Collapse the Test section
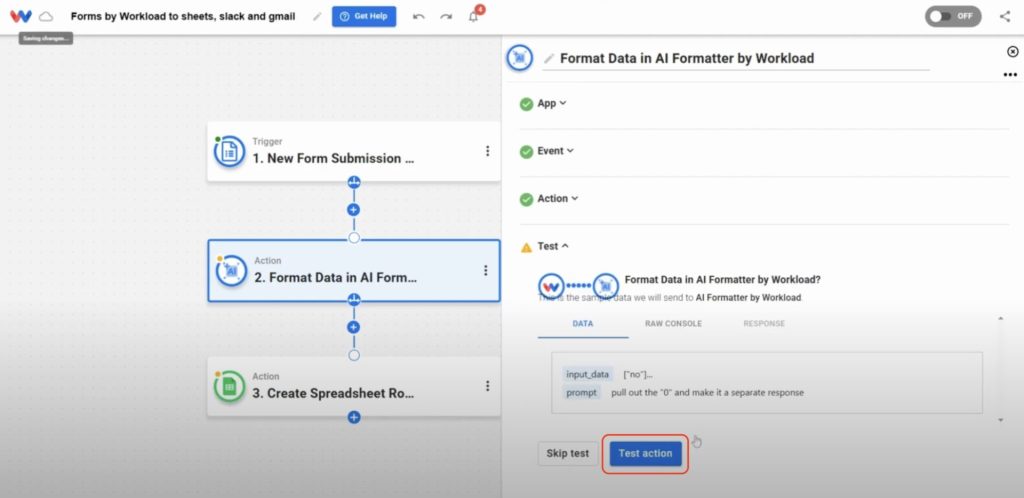Viewport: 1024px width, 498px height. (552, 246)
